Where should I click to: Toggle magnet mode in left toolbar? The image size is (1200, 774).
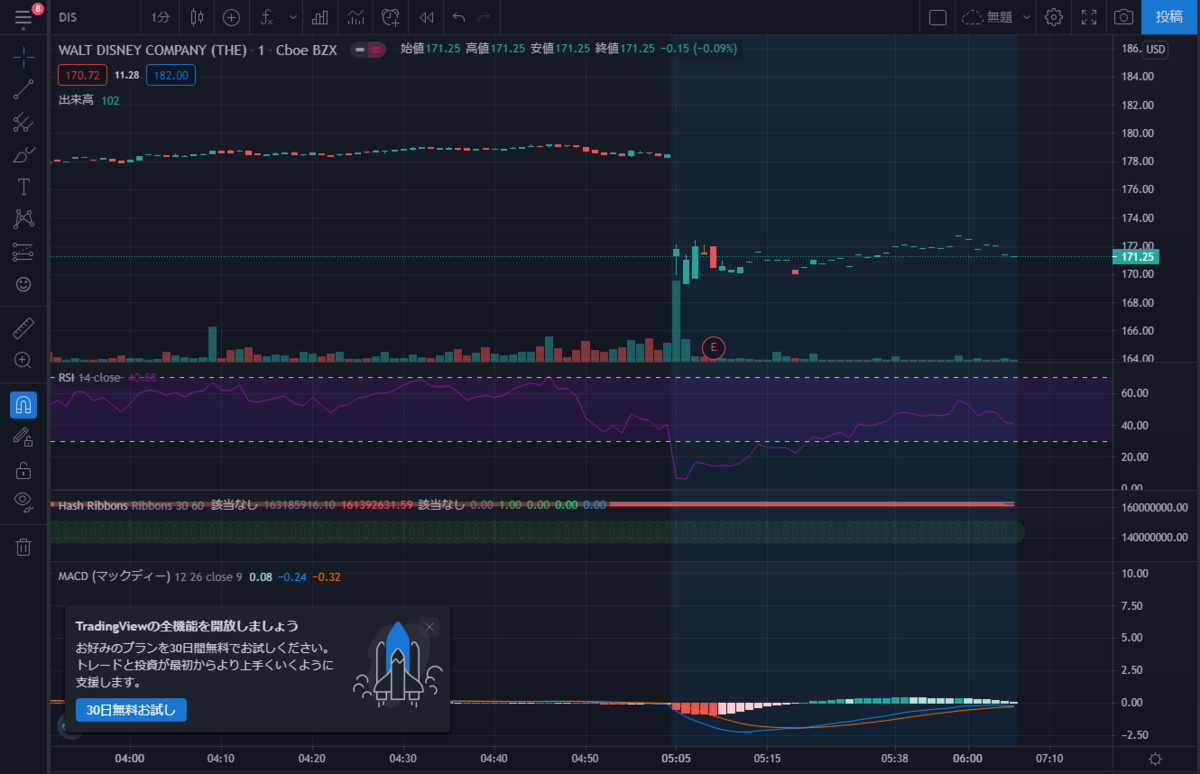coord(24,404)
